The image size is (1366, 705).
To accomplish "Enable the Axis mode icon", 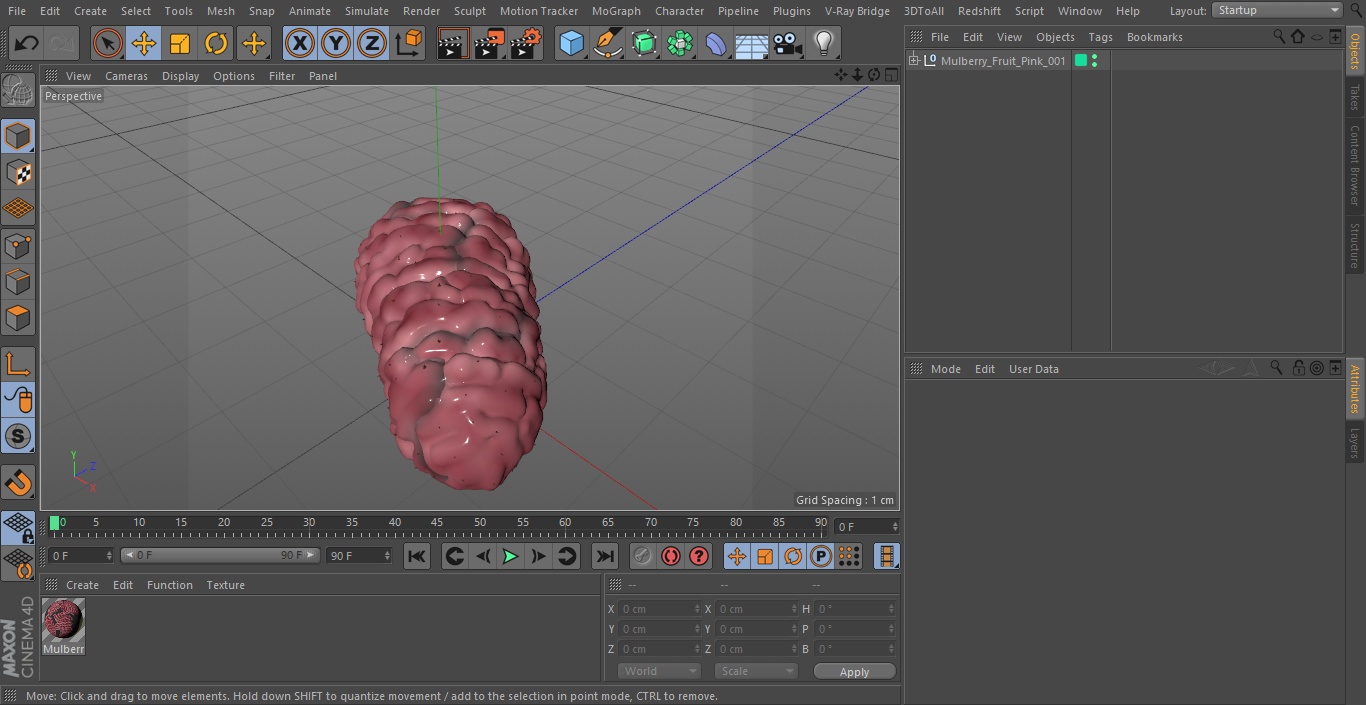I will pyautogui.click(x=18, y=364).
